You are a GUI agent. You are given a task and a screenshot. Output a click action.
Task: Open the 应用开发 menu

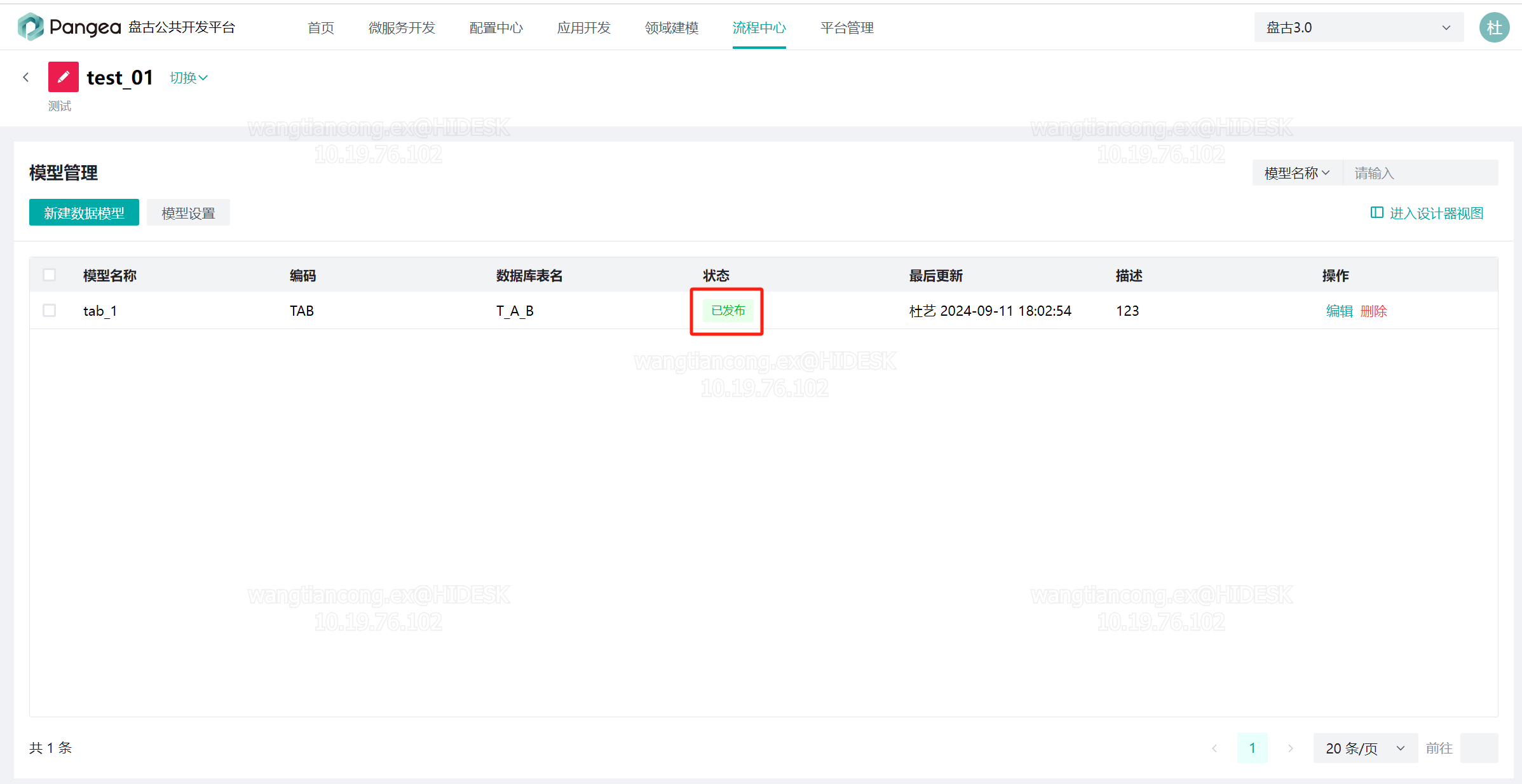point(584,28)
